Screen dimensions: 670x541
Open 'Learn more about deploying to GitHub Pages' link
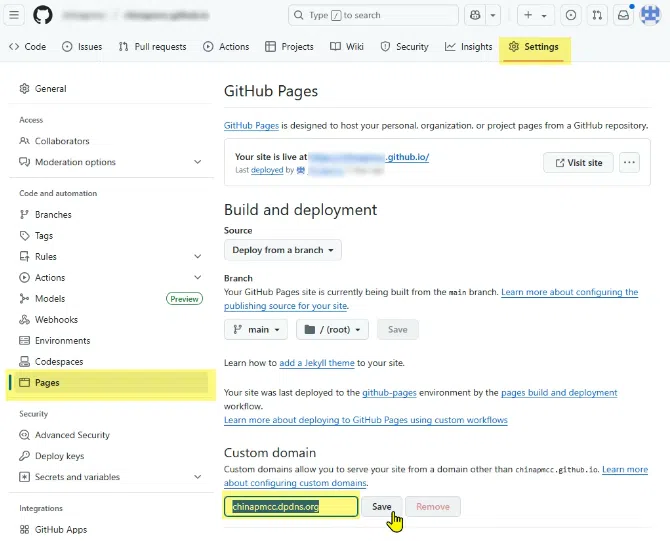point(366,420)
